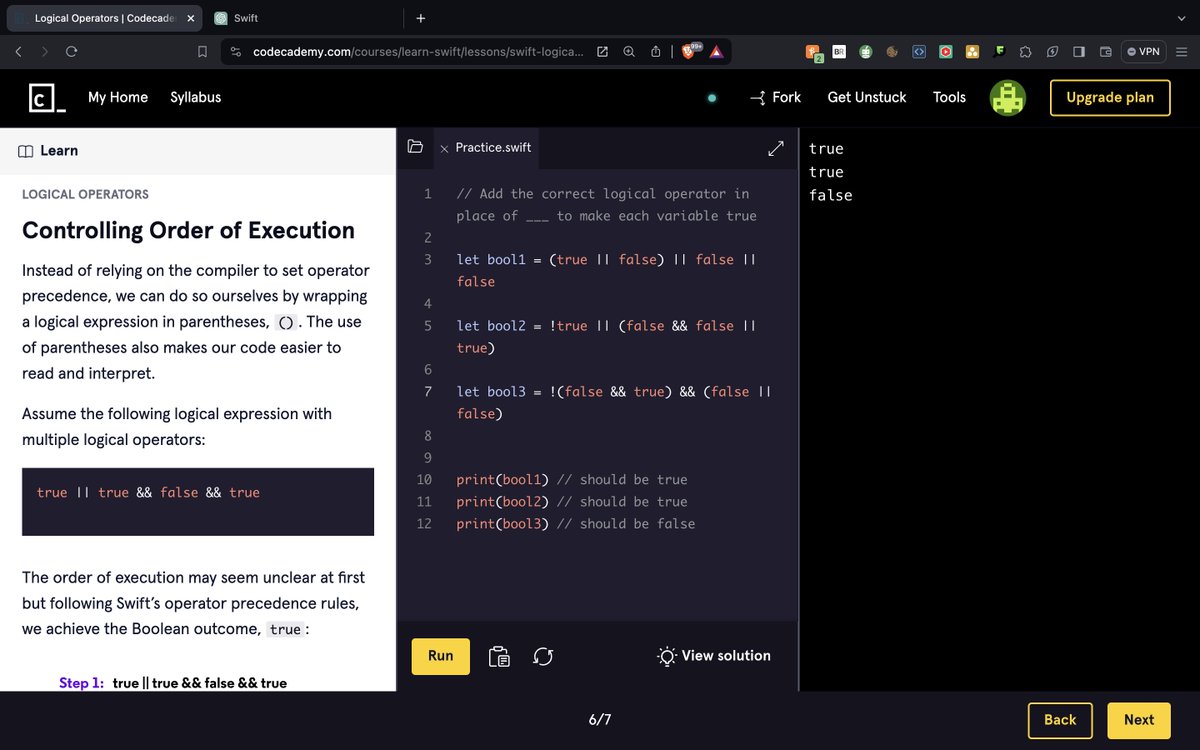Open the extensions puzzle piece menu
The width and height of the screenshot is (1200, 750).
[1026, 51]
